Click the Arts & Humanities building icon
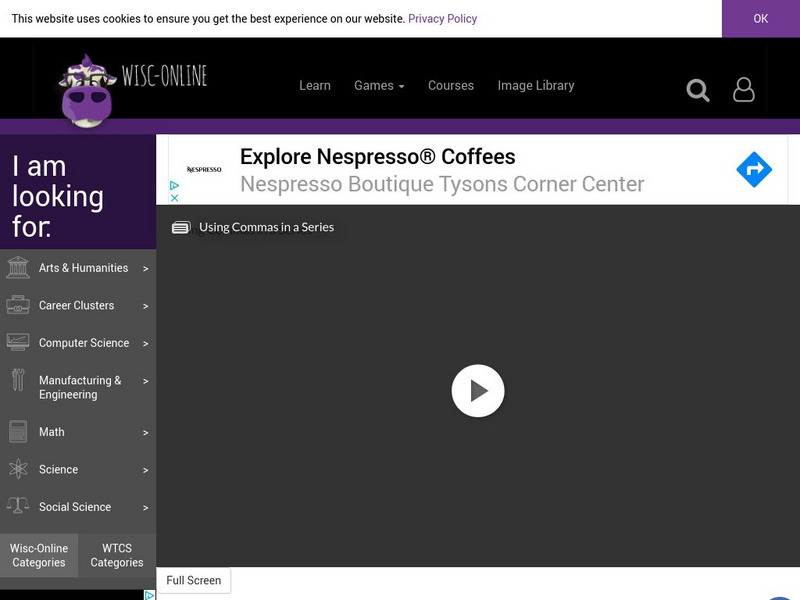 (x=18, y=267)
